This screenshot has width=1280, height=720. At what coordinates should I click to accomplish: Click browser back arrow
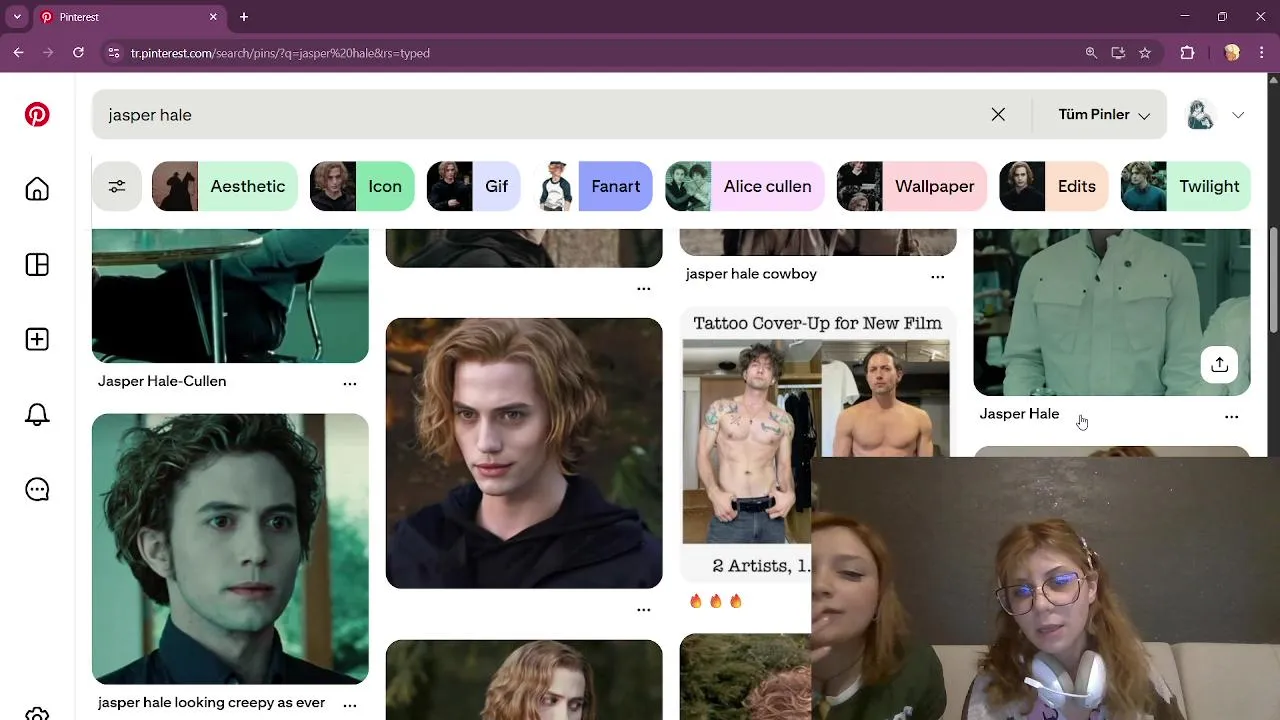pos(18,53)
